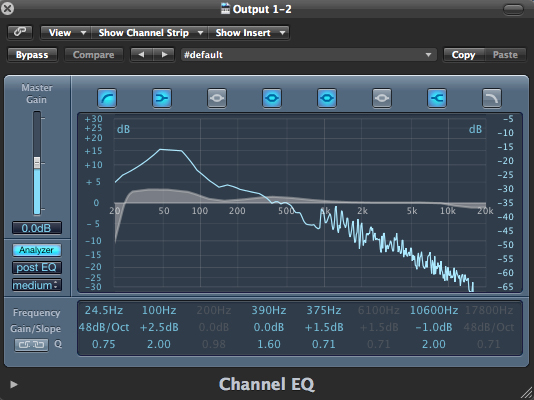Switch the post EQ analyzer mode
Screen dimensions: 534x400
click(37, 268)
